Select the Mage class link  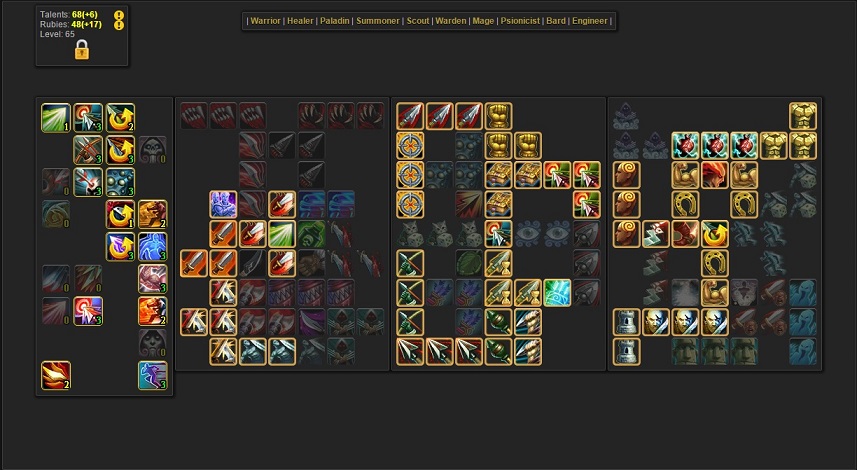coord(483,21)
